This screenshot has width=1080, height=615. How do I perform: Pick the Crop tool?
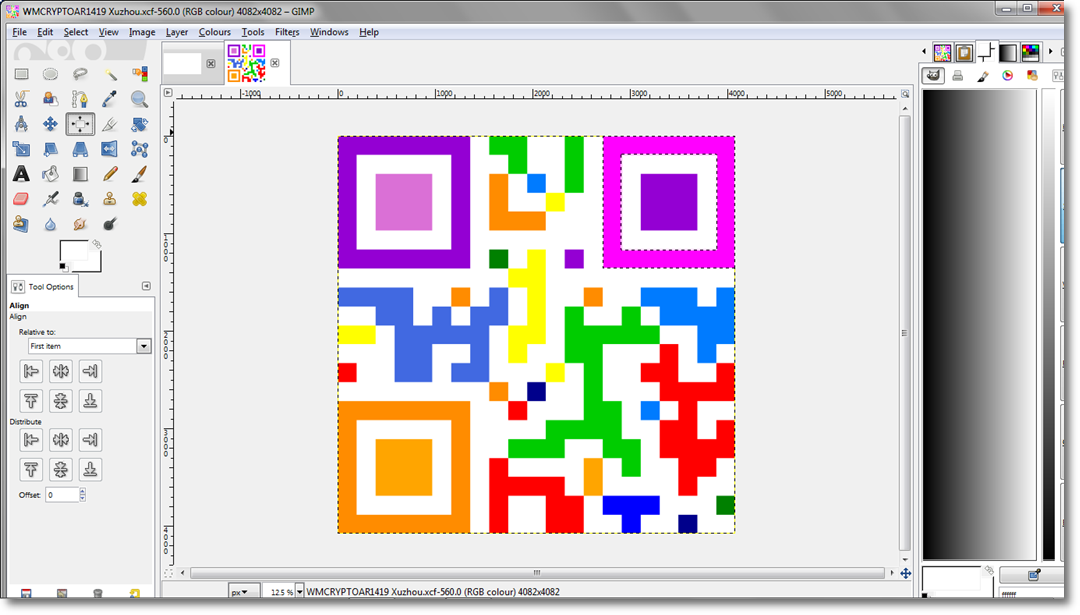coord(110,124)
